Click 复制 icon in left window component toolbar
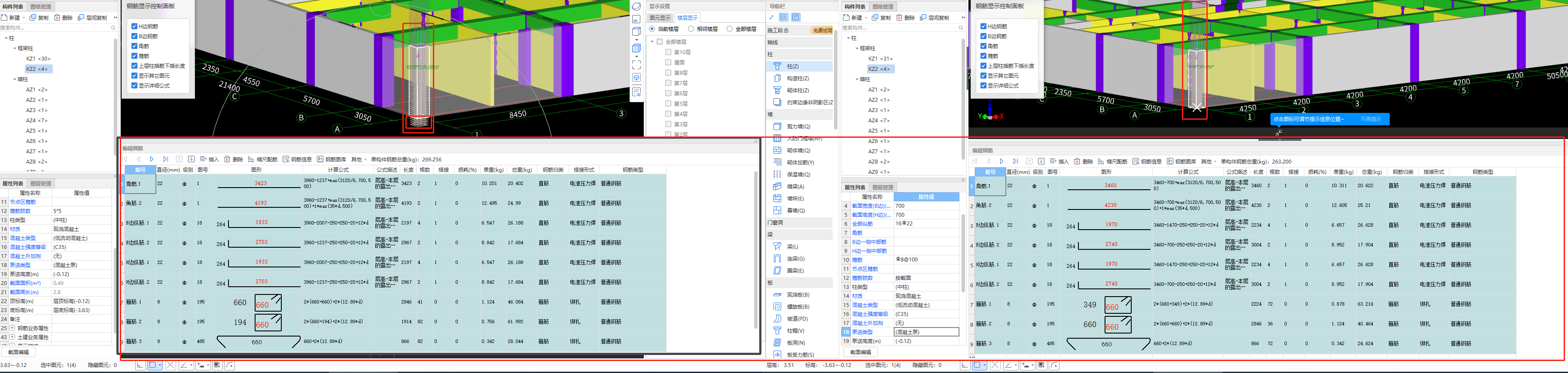The image size is (1568, 373). tap(33, 18)
